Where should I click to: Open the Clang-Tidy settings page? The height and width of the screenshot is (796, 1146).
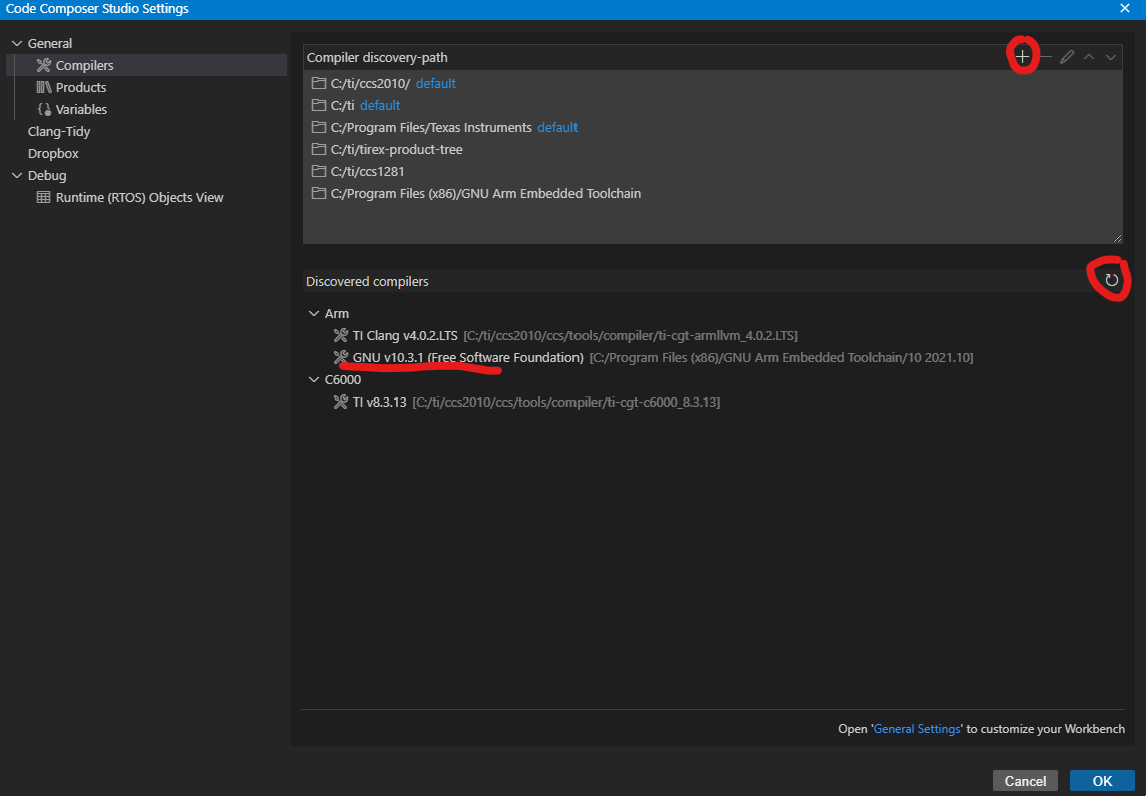tap(59, 131)
